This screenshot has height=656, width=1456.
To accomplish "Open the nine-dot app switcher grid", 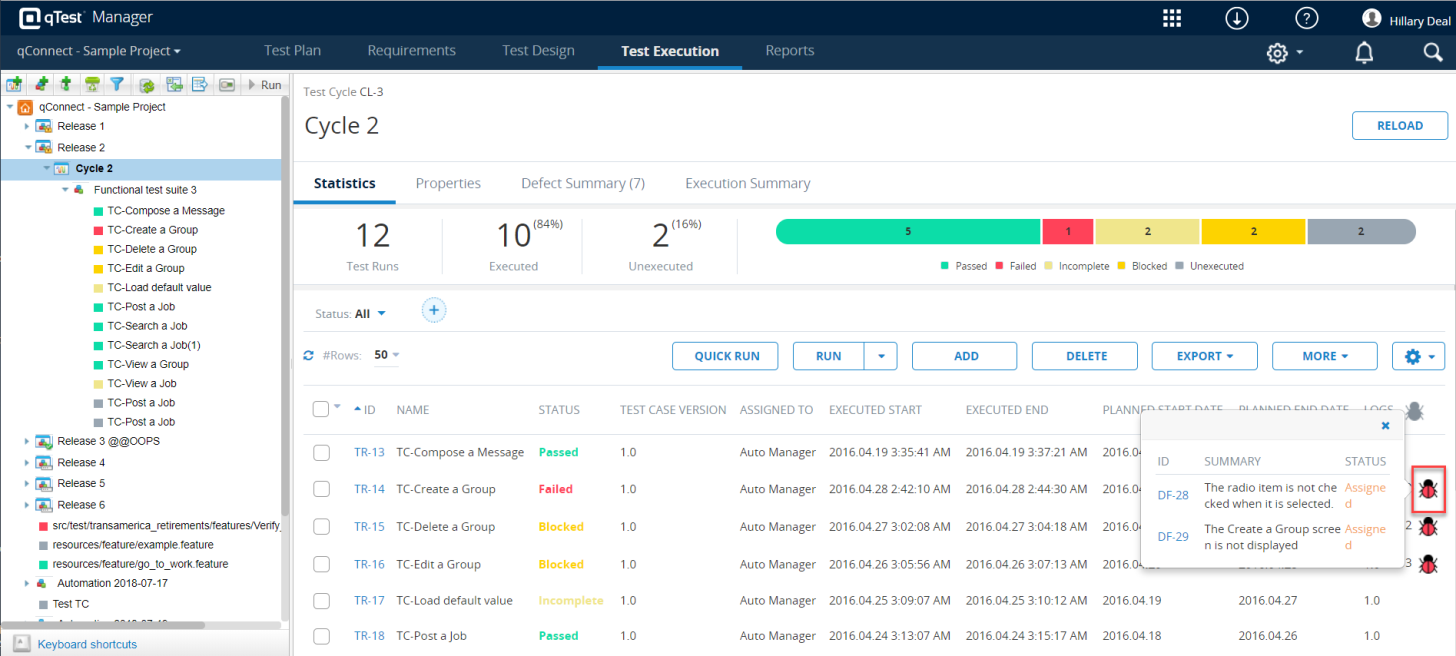I will tap(1172, 19).
